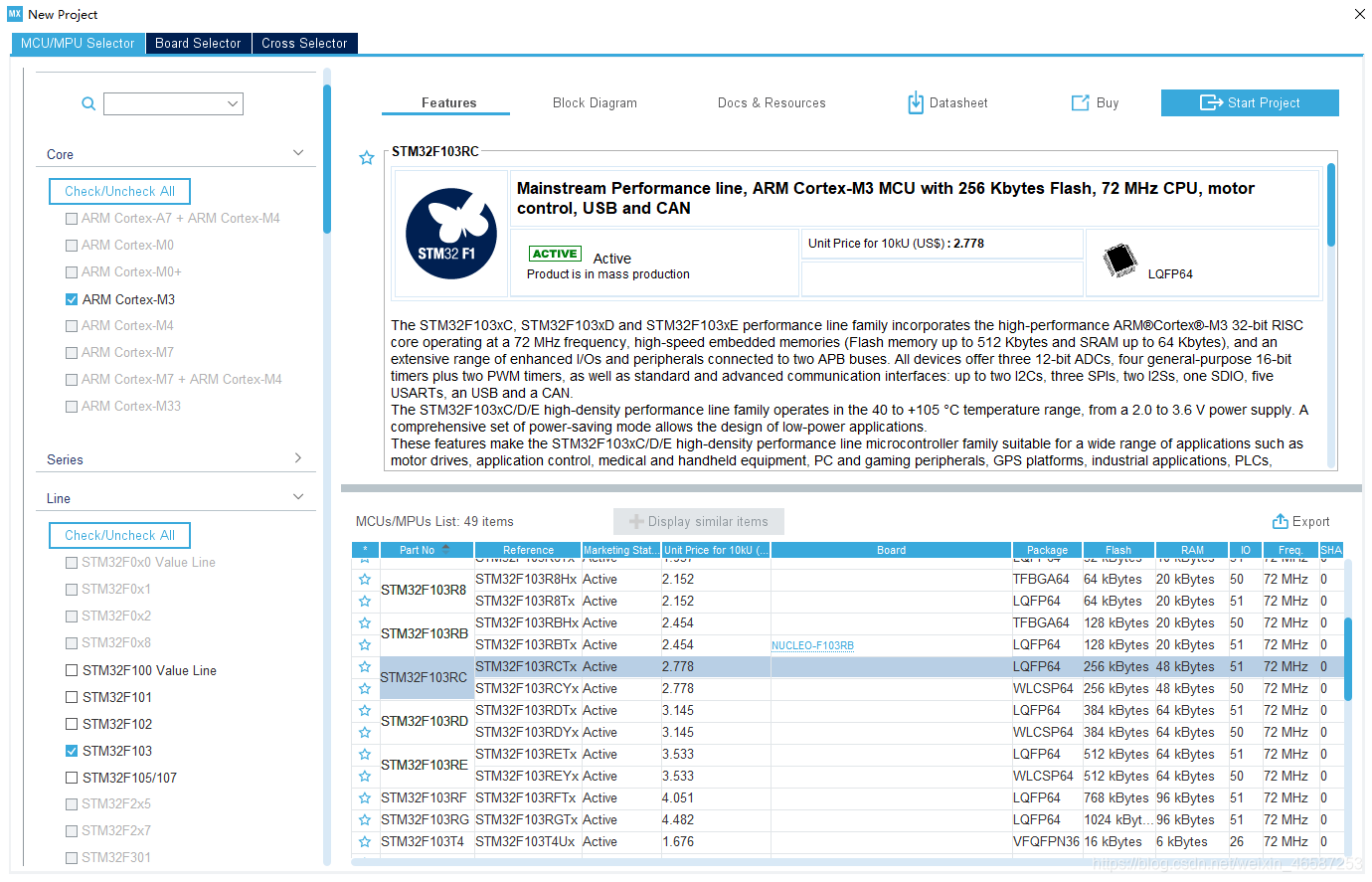This screenshot has height=882, width=1372.
Task: Collapse the Core filter section
Action: coord(298,153)
